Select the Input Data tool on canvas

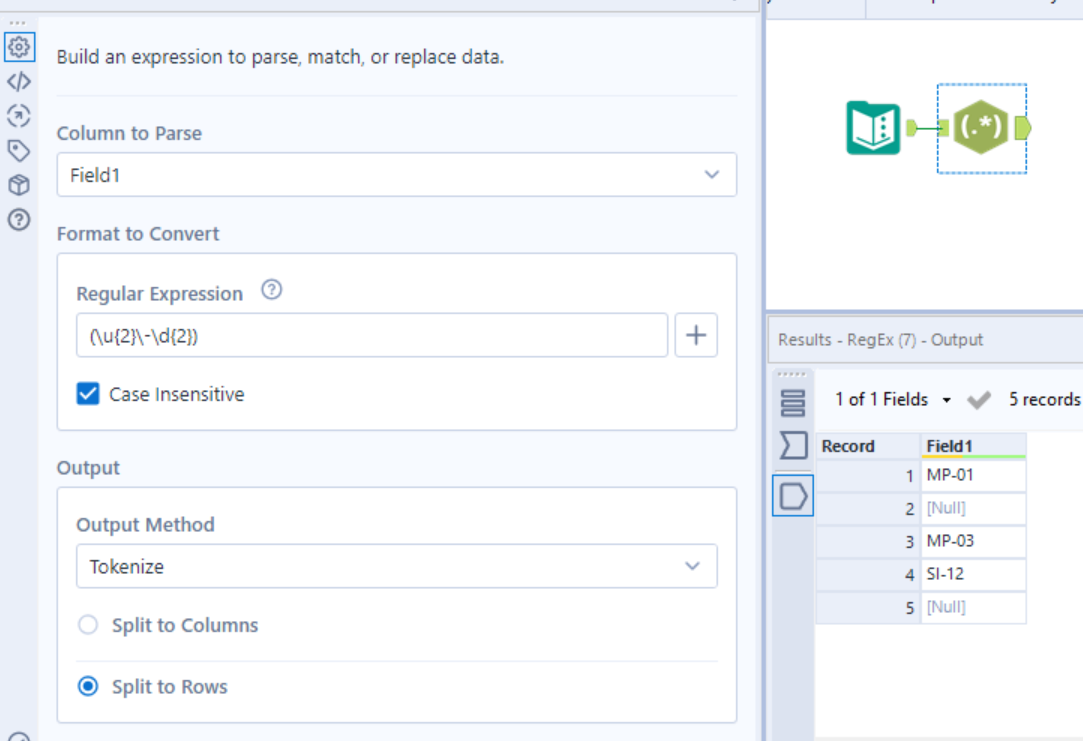click(x=873, y=128)
